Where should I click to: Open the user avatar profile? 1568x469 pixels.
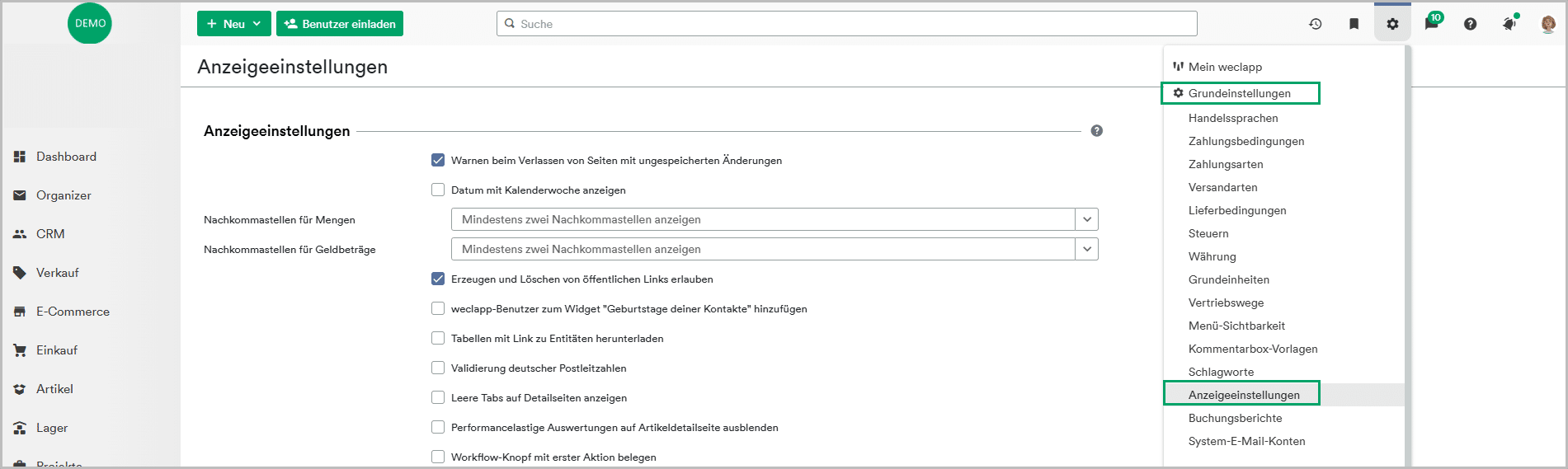pyautogui.click(x=1548, y=24)
